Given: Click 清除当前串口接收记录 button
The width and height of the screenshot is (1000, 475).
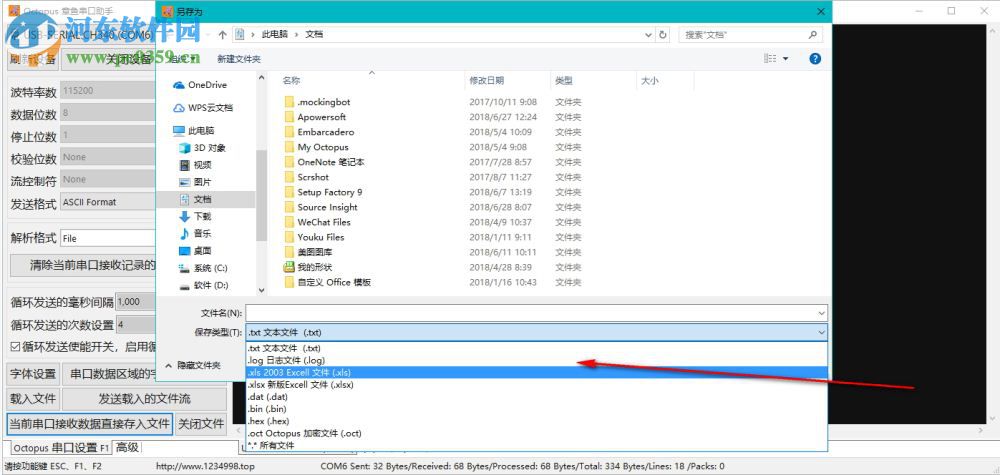Looking at the screenshot, I should (x=84, y=265).
